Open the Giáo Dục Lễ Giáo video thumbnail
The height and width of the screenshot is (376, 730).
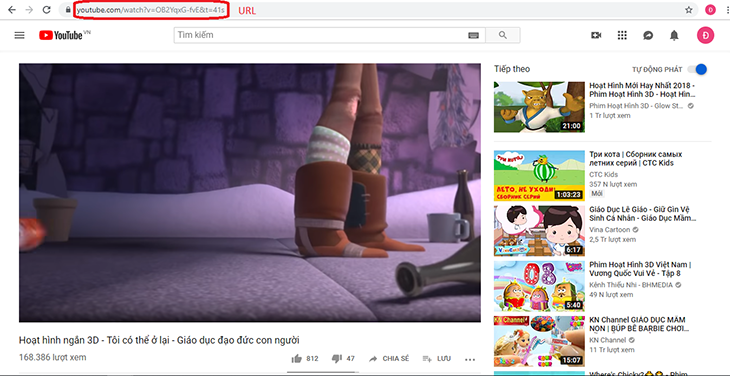tap(539, 231)
